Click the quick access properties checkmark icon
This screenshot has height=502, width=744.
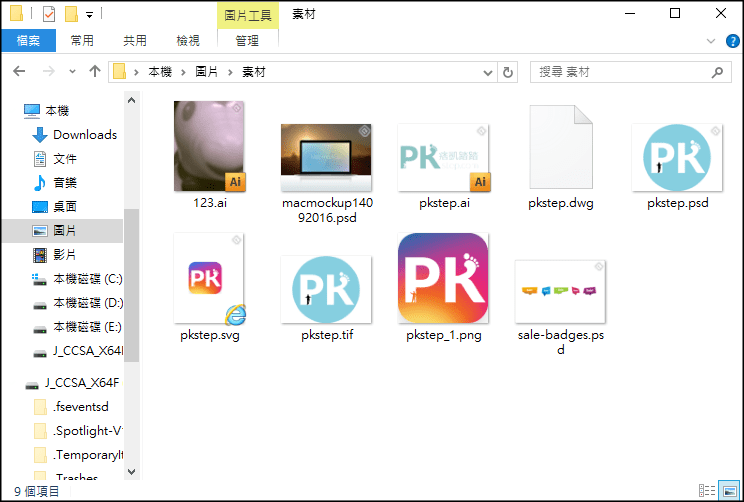pos(49,14)
